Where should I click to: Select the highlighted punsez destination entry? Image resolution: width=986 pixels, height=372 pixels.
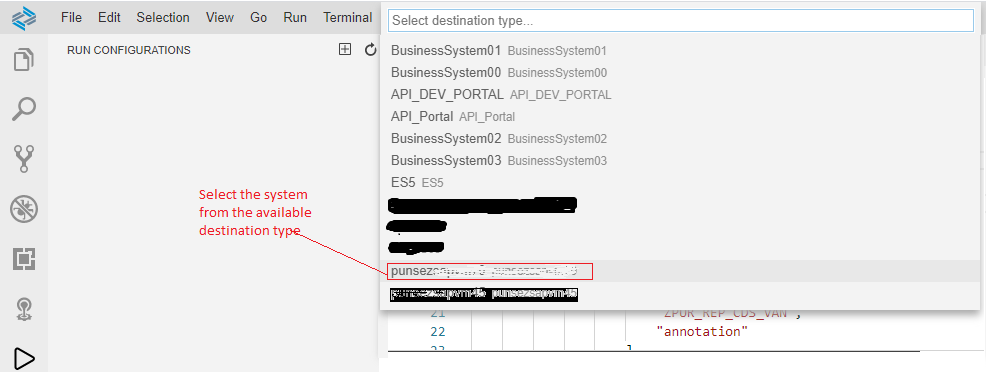coord(680,271)
